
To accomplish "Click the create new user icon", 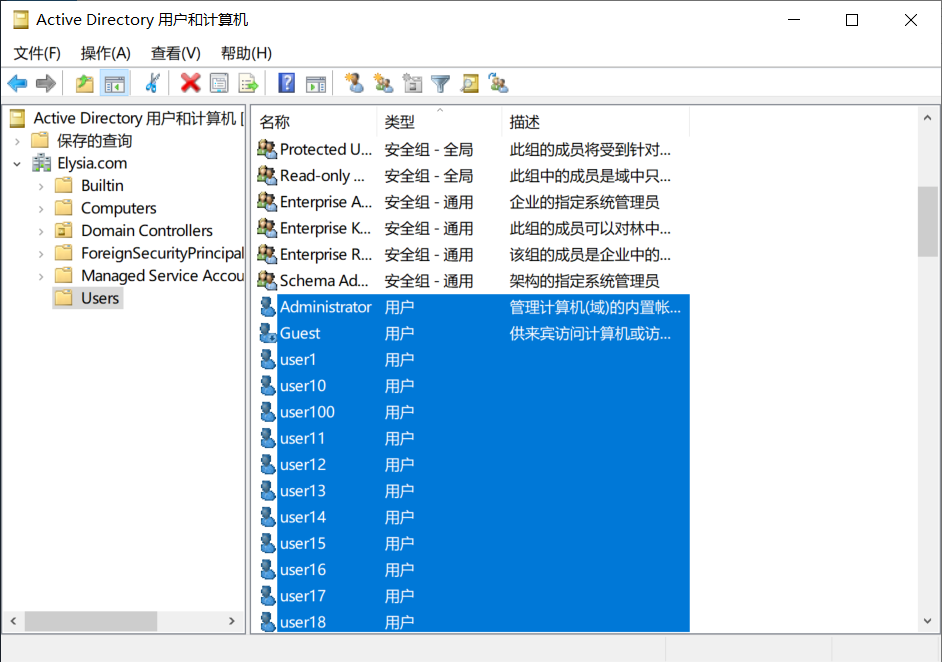I will click(x=354, y=83).
